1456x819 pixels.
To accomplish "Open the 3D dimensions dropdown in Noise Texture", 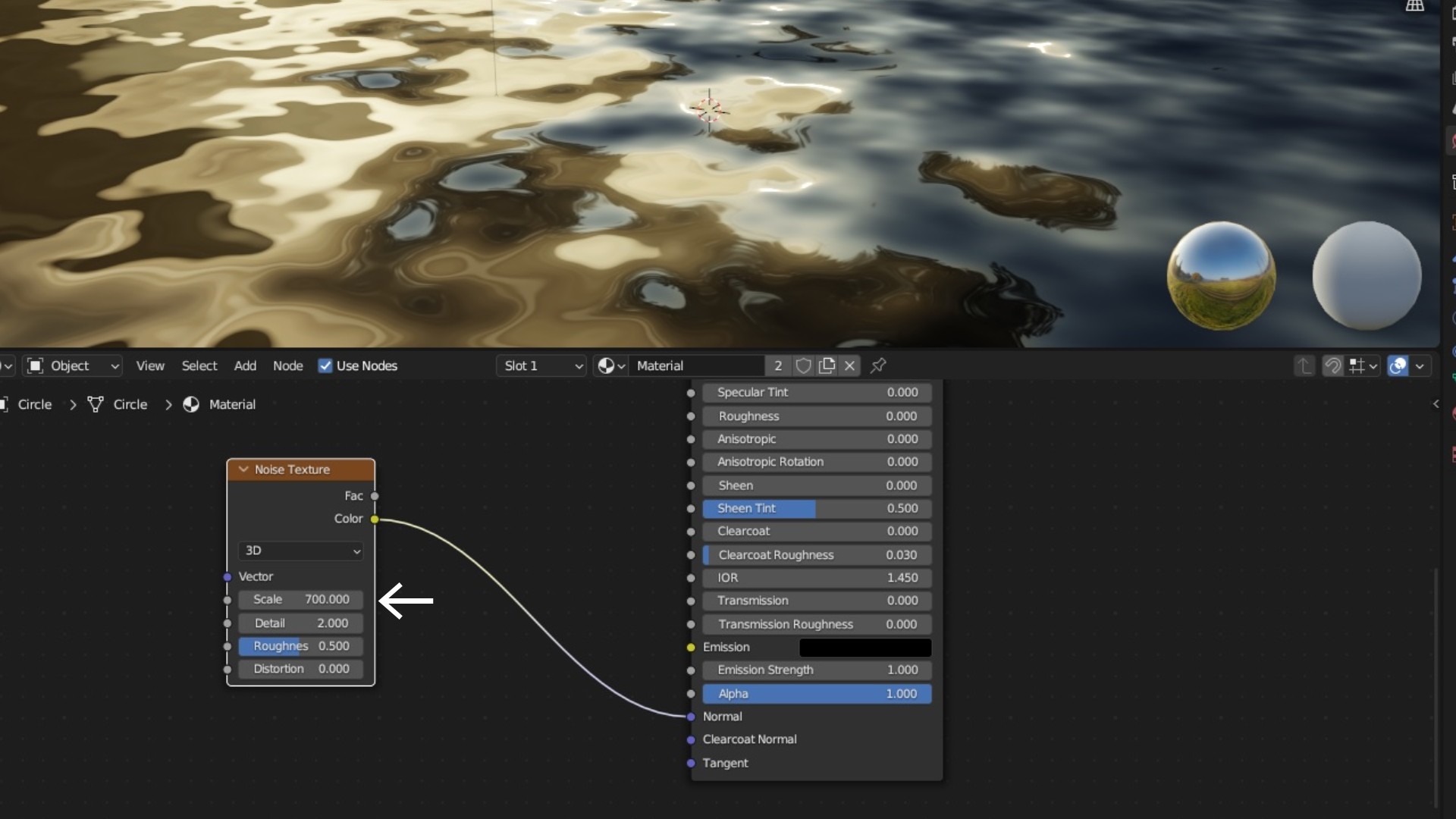I will click(301, 551).
